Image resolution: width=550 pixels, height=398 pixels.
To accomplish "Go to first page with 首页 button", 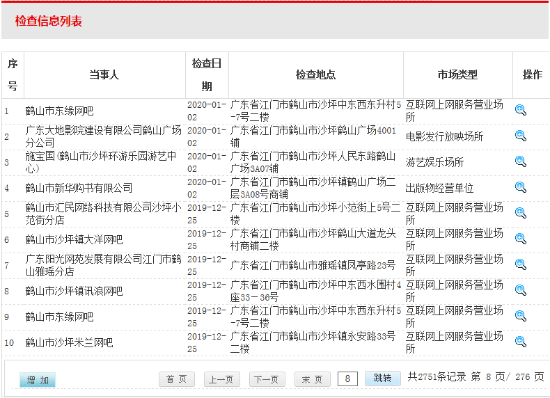I will click(x=176, y=379).
